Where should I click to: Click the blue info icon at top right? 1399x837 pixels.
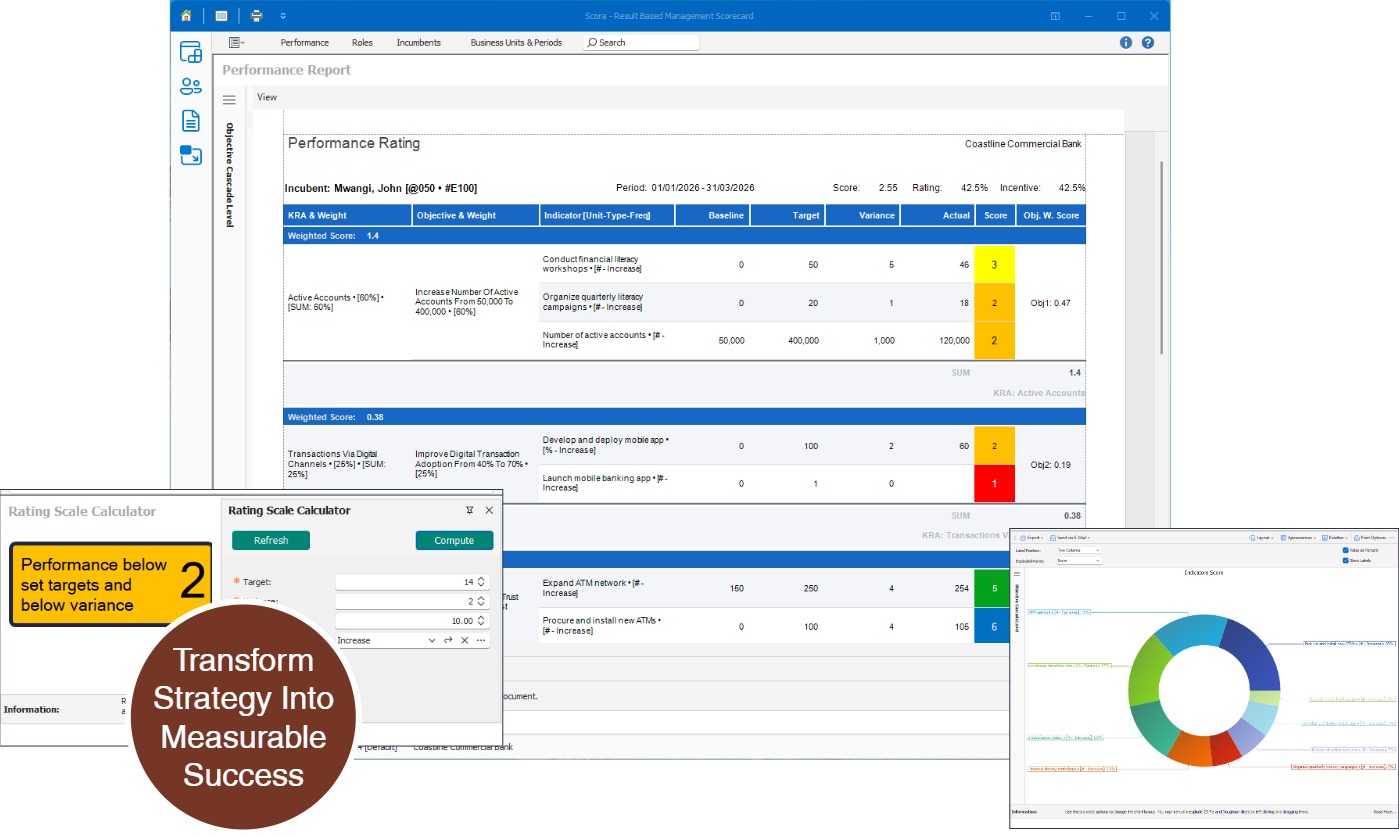point(1126,43)
